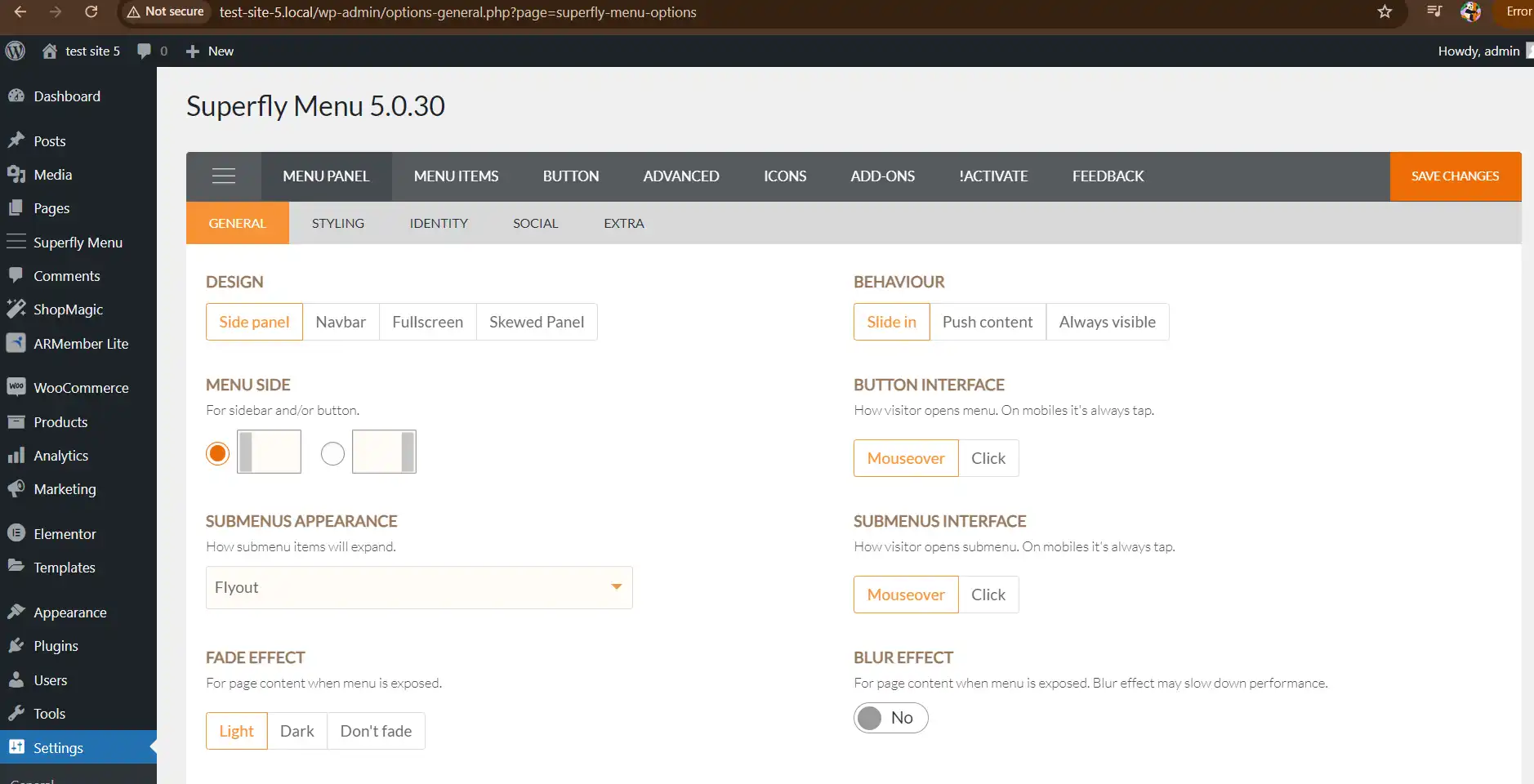Switch to the IDENTITY sub-tab

(x=439, y=223)
